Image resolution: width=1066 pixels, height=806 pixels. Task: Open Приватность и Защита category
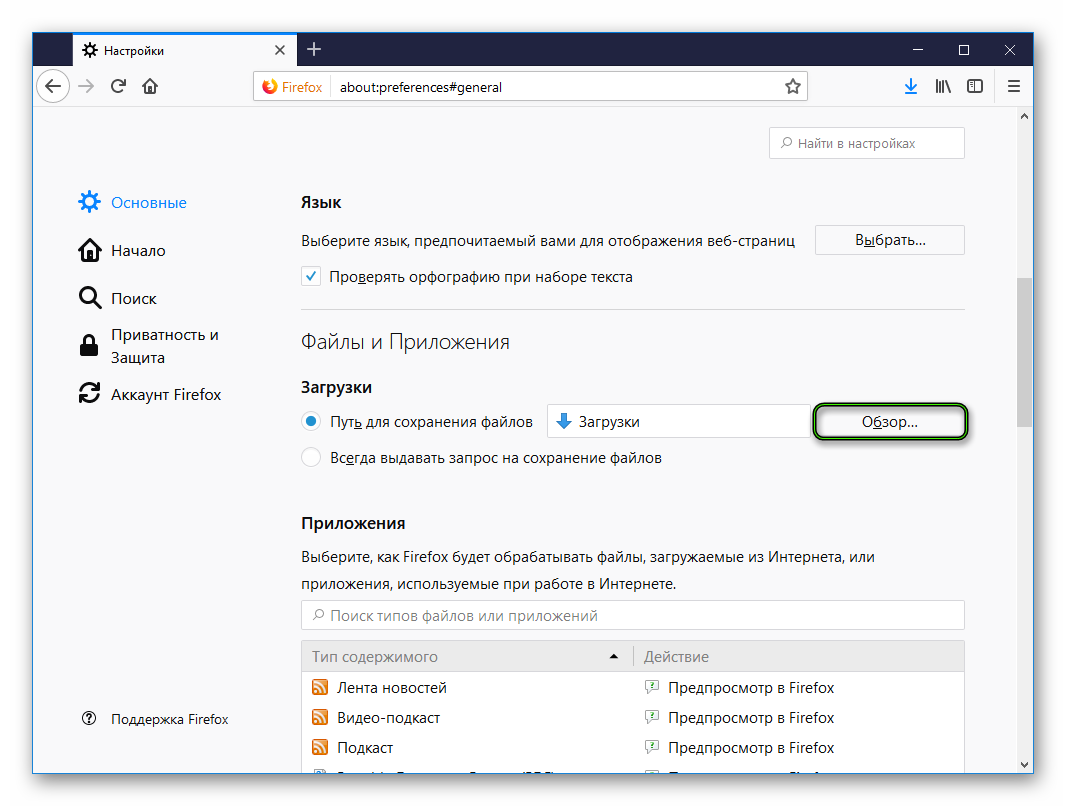tap(150, 346)
